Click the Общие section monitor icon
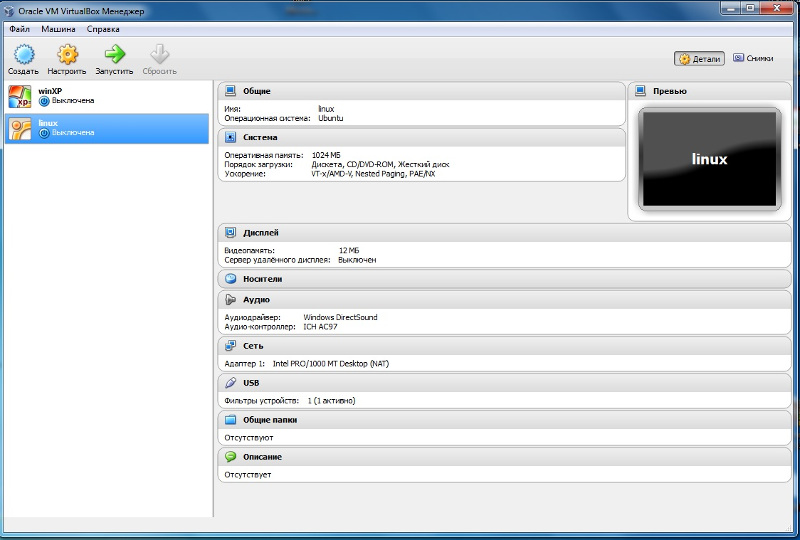The width and height of the screenshot is (800, 540). point(231,91)
